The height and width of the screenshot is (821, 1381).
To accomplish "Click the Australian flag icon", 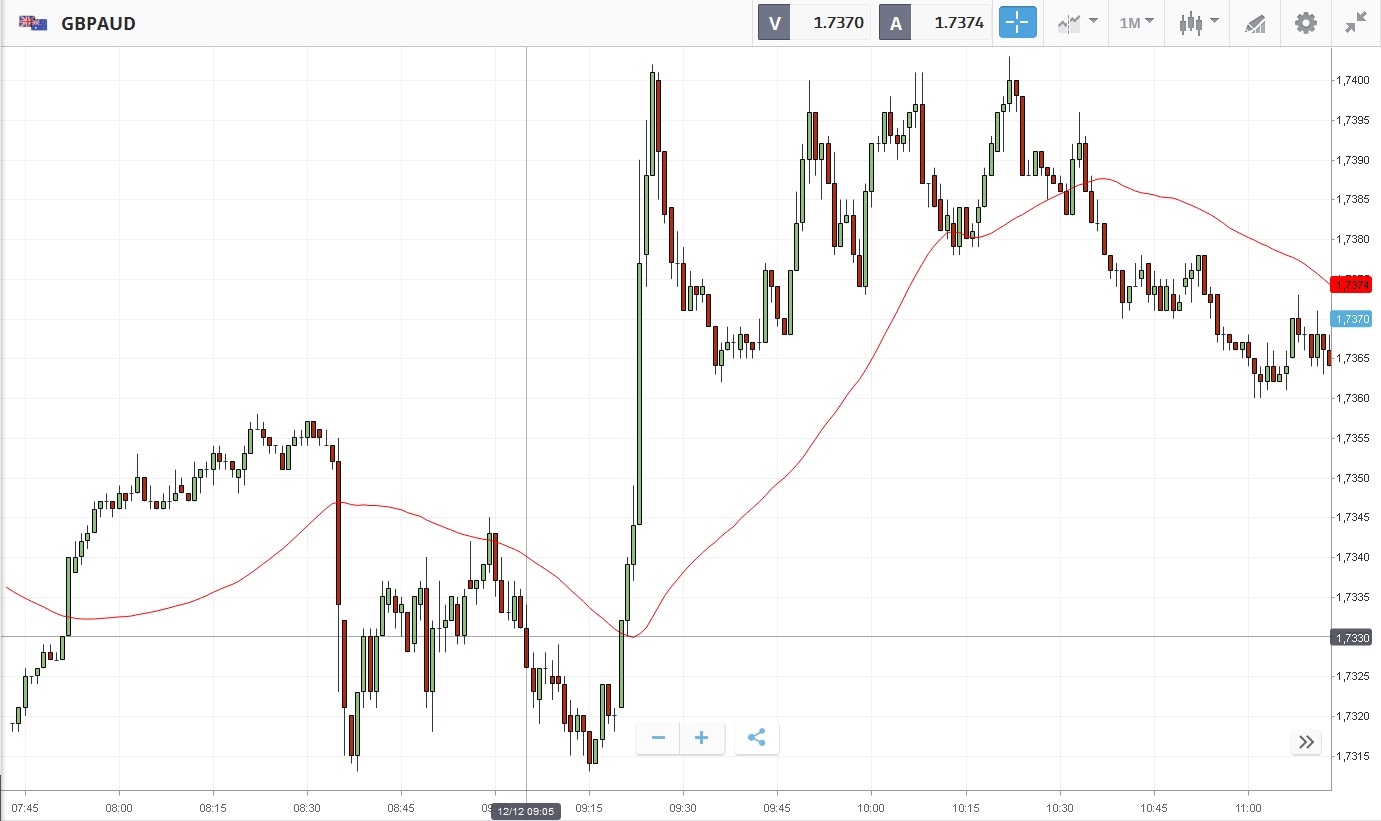I will [x=33, y=23].
